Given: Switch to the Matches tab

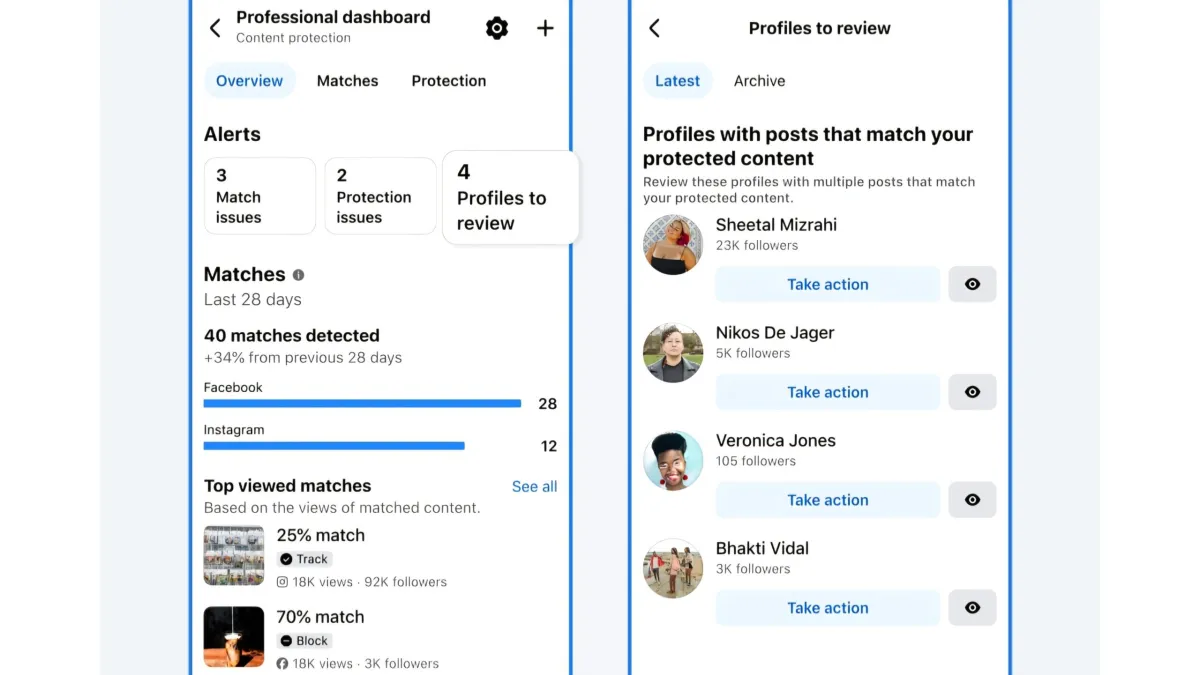Looking at the screenshot, I should tap(347, 81).
